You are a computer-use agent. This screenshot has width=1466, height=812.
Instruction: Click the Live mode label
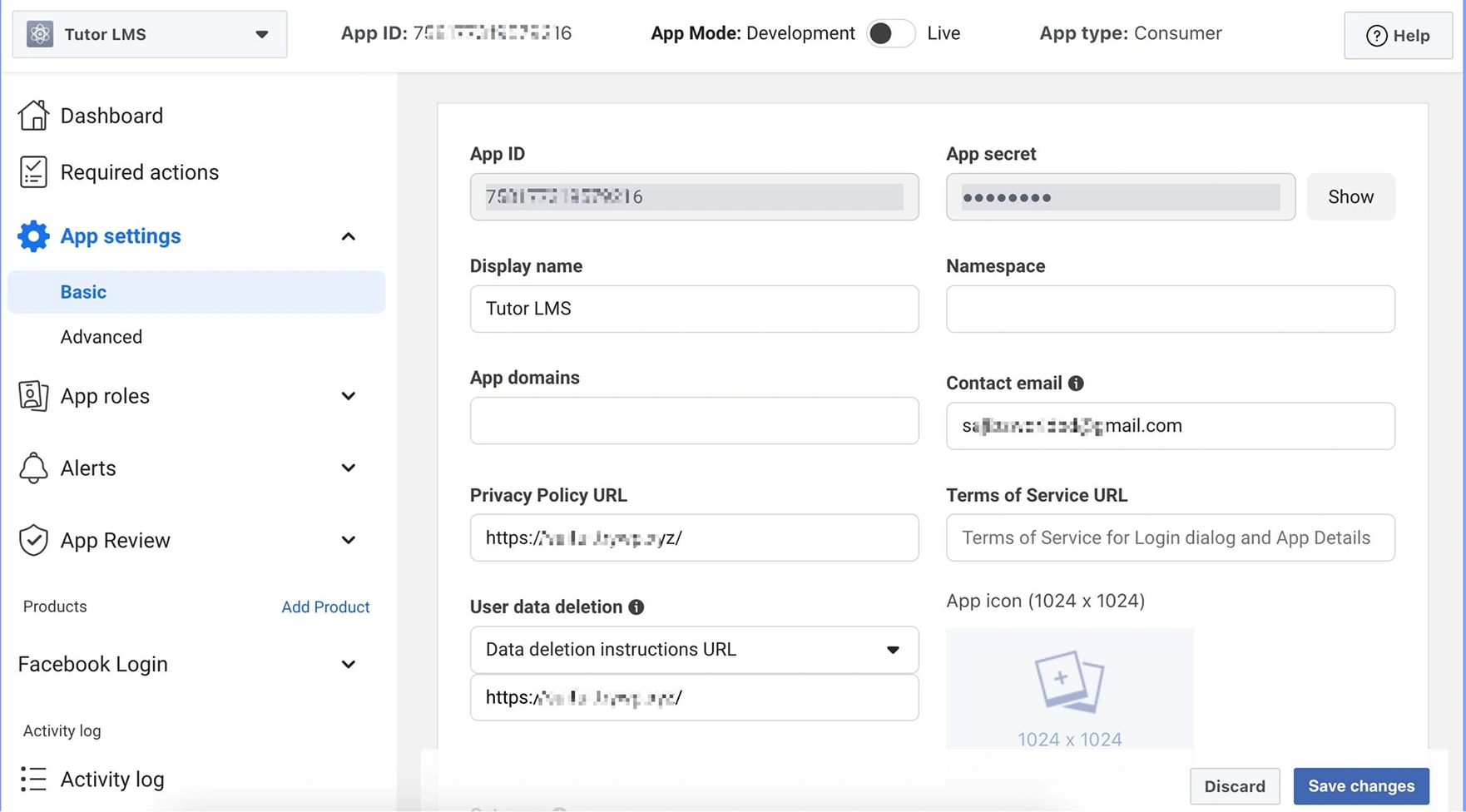pyautogui.click(x=943, y=33)
